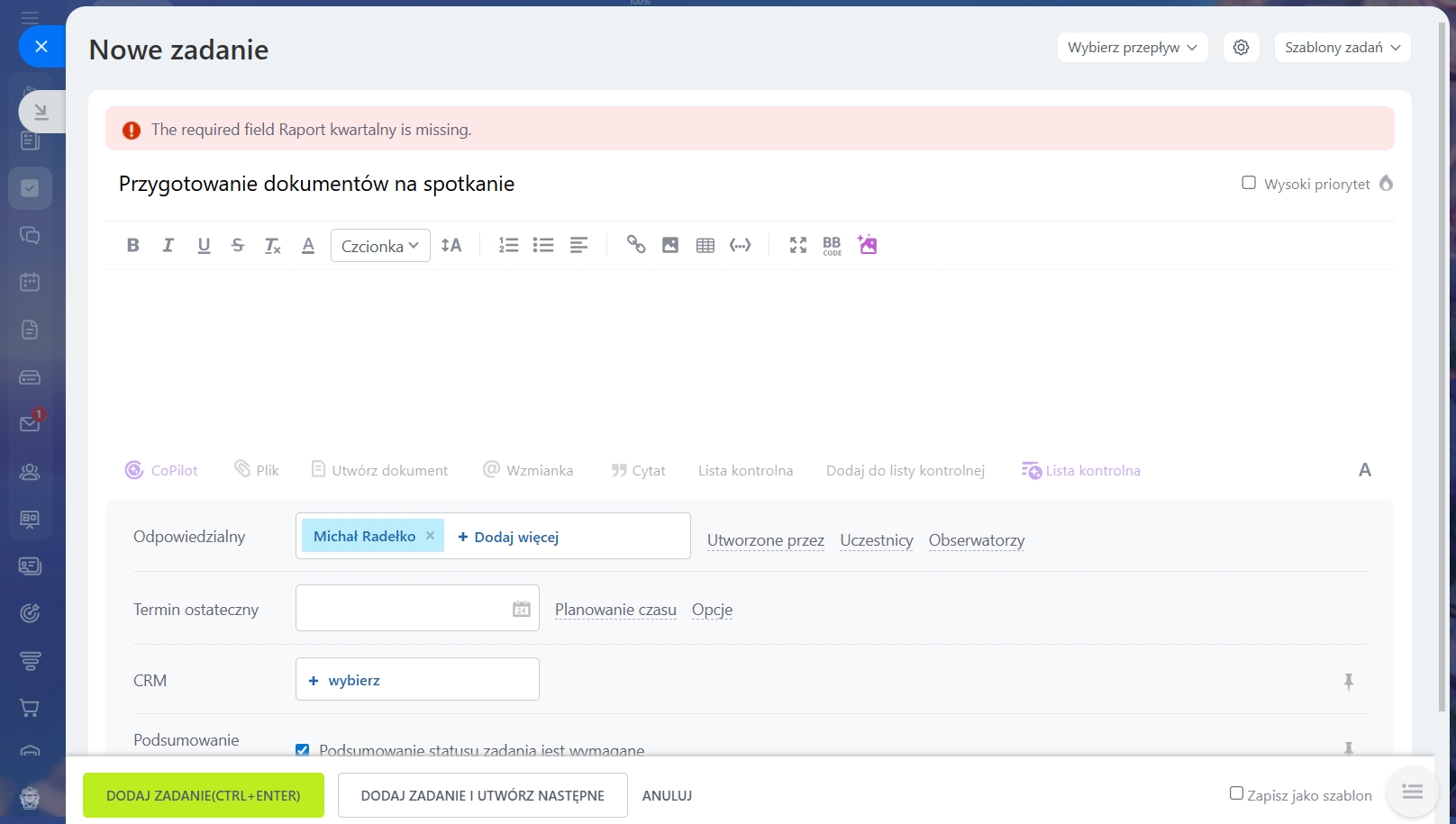
Task: Open Szablony zadań dropdown
Action: (1342, 47)
